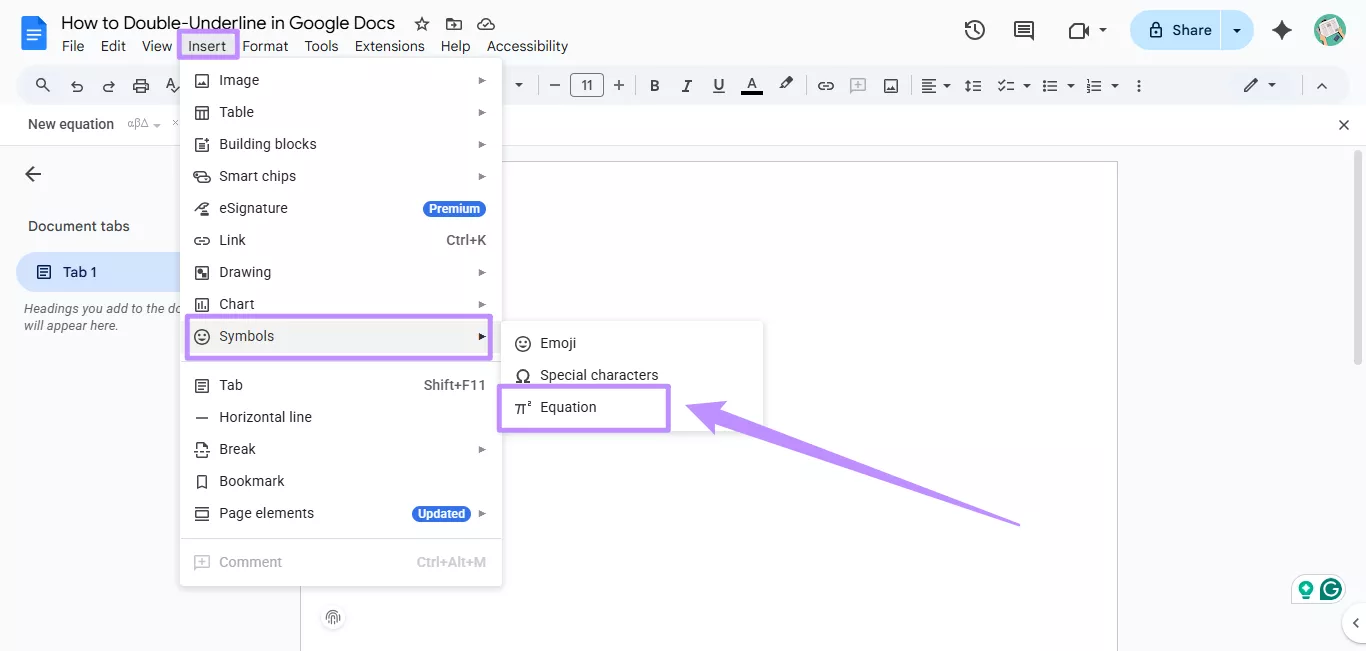
Task: Redo the last action
Action: tap(109, 86)
